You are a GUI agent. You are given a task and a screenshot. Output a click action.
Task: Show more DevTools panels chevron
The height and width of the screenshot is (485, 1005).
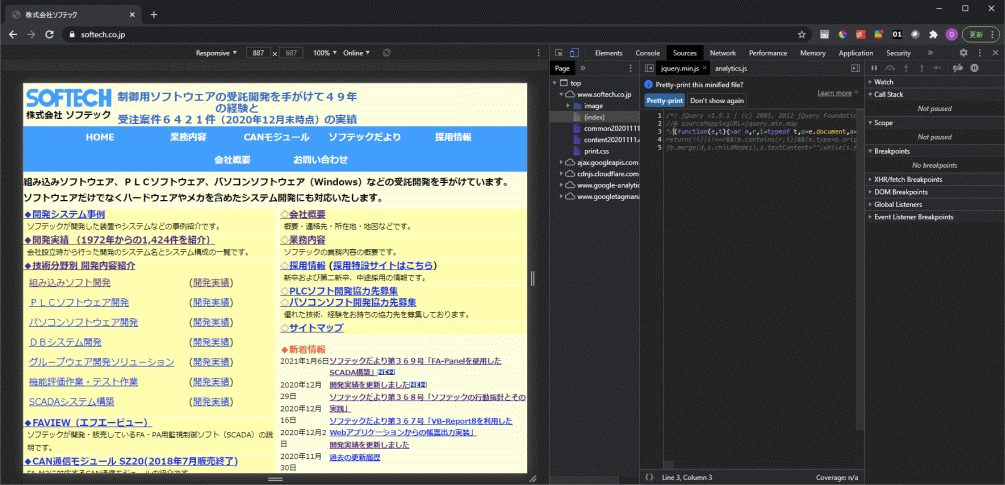(x=930, y=53)
